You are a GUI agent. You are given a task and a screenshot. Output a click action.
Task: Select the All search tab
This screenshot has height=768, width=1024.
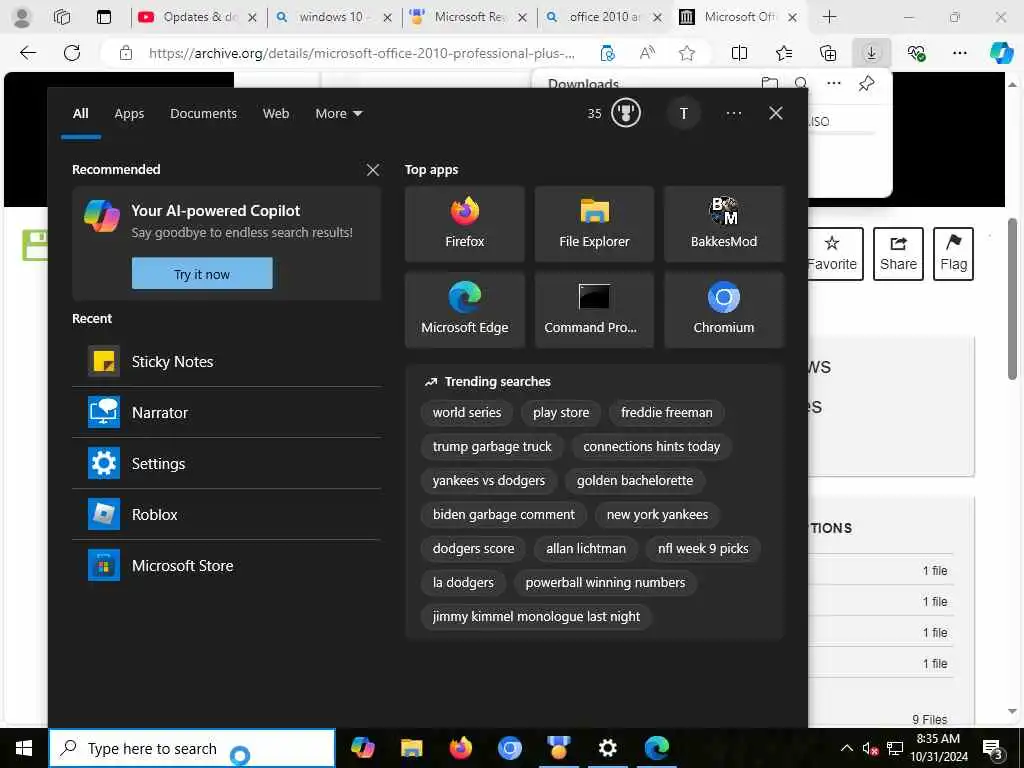80,114
